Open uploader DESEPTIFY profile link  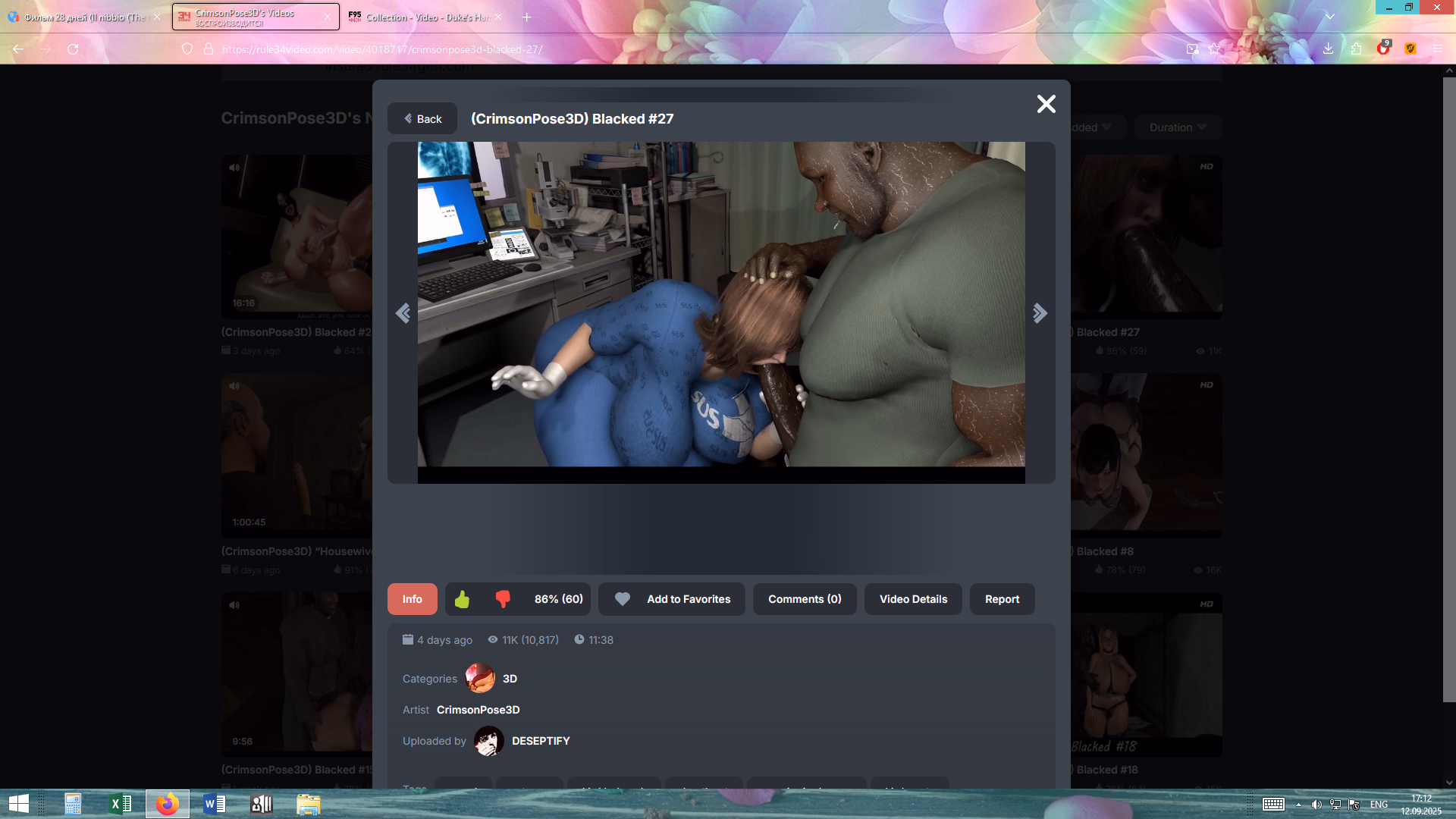540,741
